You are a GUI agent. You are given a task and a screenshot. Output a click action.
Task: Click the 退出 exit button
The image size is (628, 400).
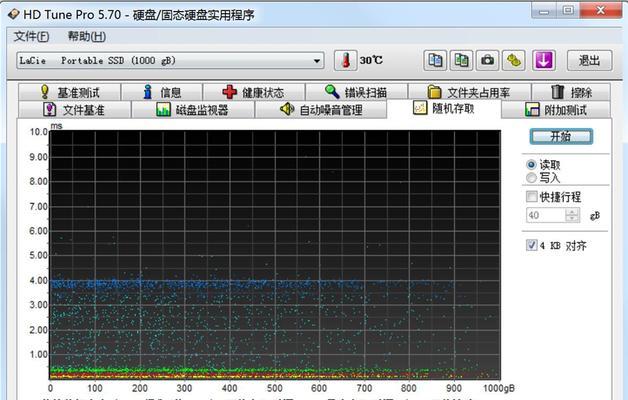pos(589,60)
